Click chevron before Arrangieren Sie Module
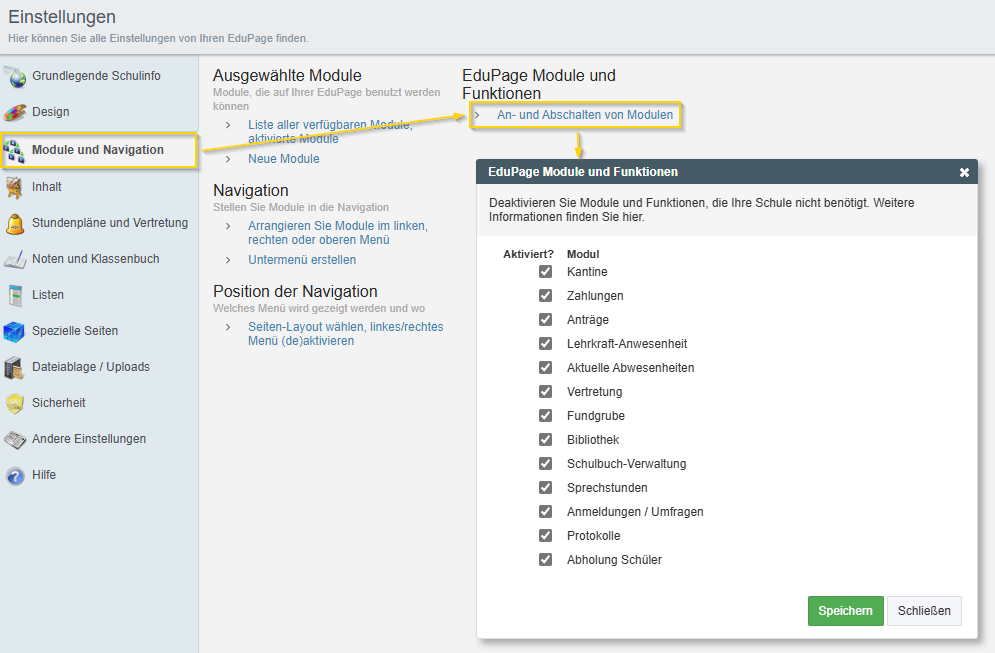The image size is (995, 653). (x=228, y=226)
